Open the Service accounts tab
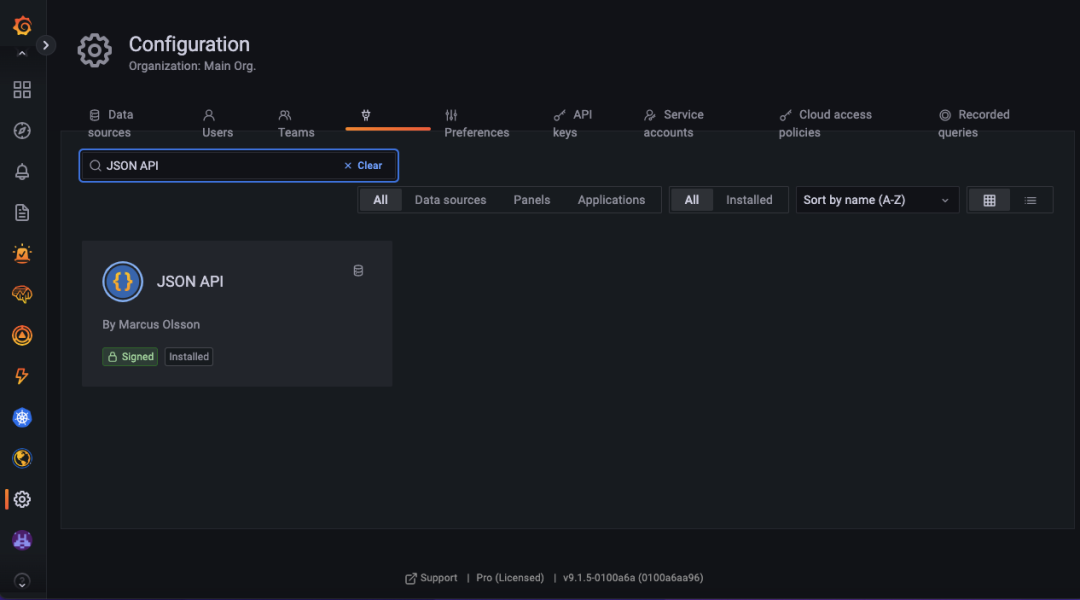 click(673, 124)
